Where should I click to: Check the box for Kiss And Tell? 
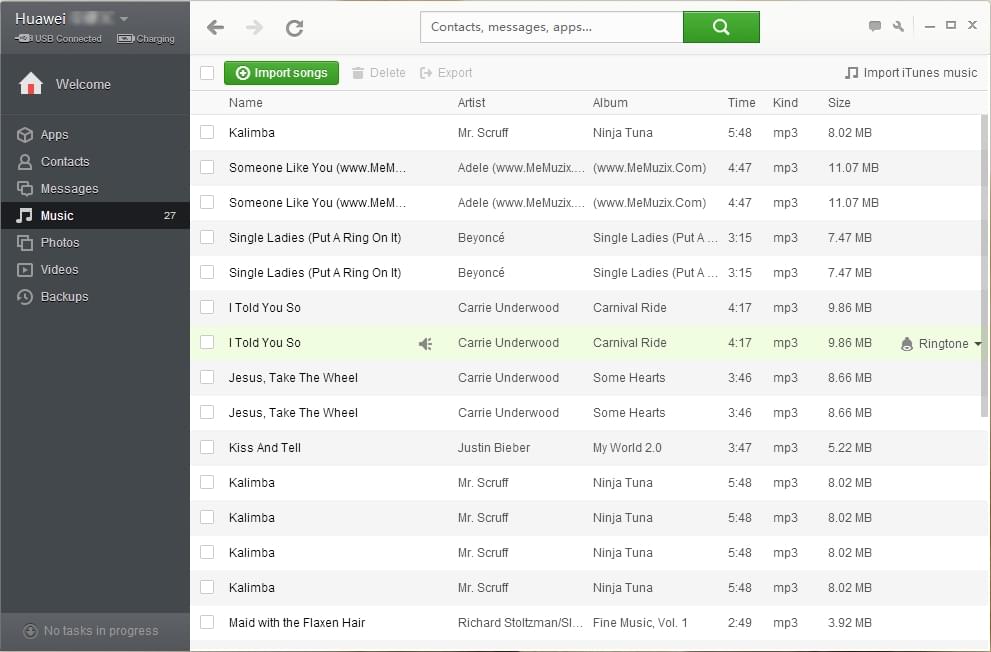point(207,448)
